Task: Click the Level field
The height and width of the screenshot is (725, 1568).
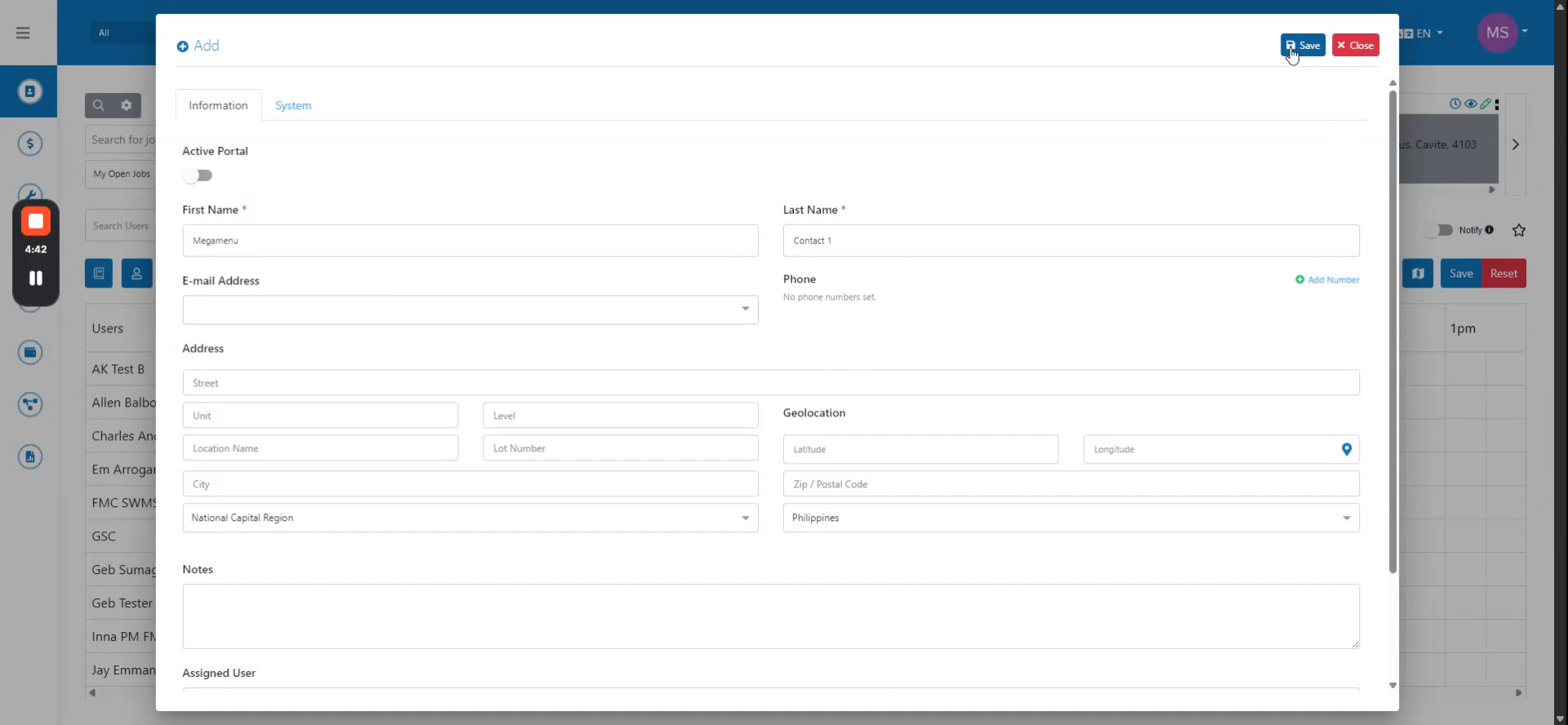Action: (x=621, y=416)
